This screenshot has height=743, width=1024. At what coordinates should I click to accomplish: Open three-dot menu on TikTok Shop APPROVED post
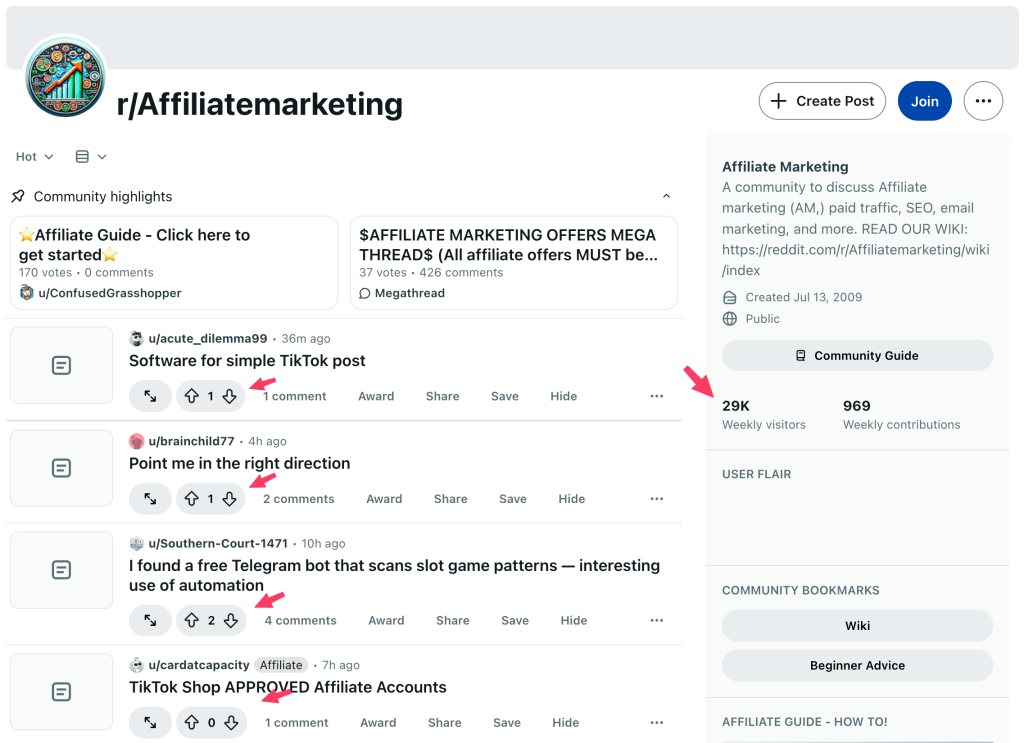click(656, 723)
